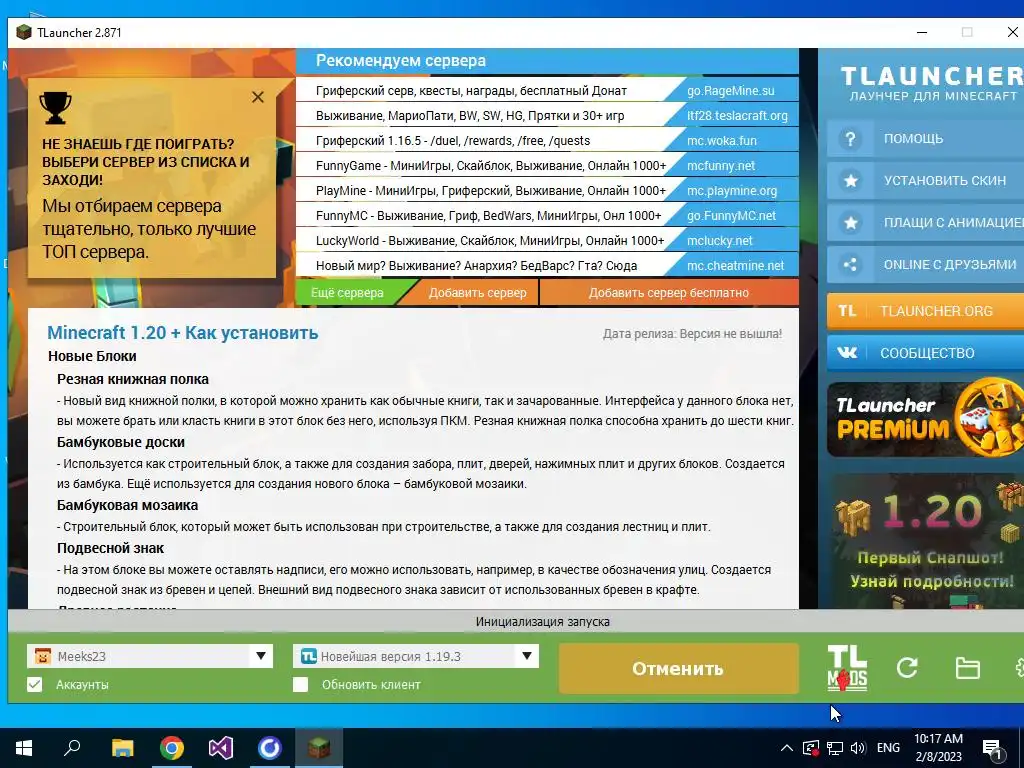Open Установить скин menu item

(x=925, y=181)
